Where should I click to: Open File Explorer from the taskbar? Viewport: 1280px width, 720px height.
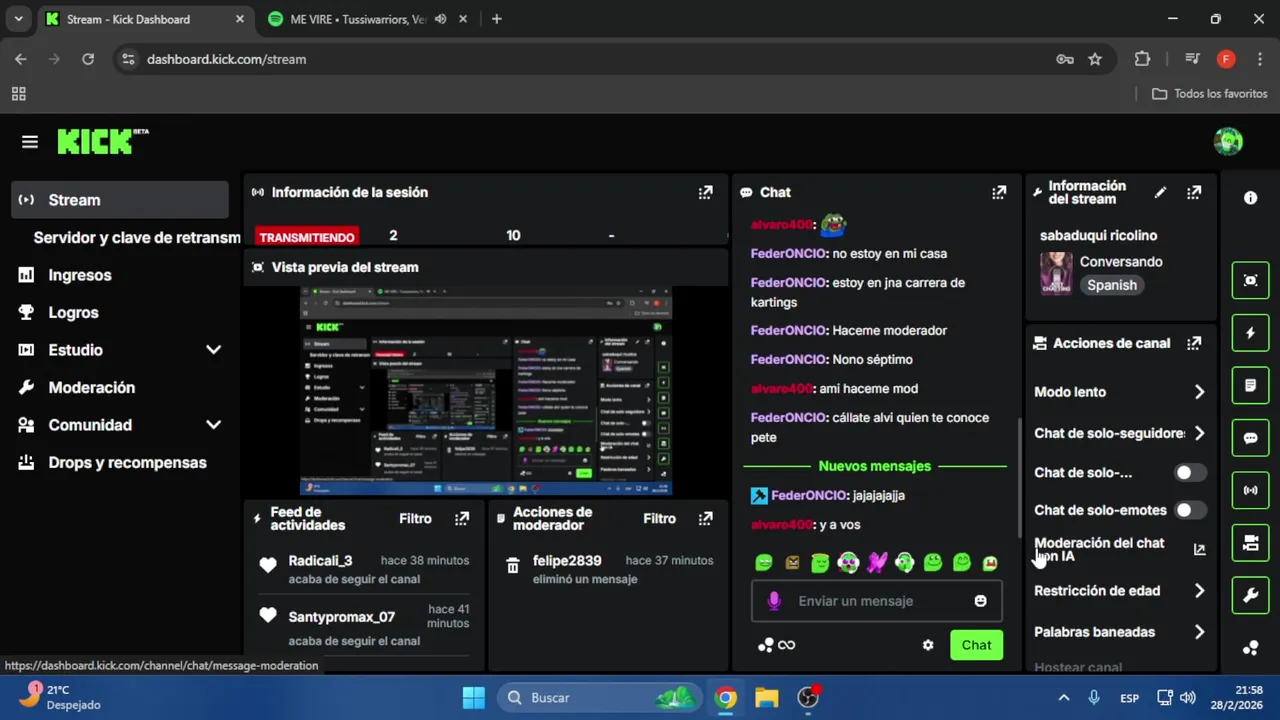(766, 697)
